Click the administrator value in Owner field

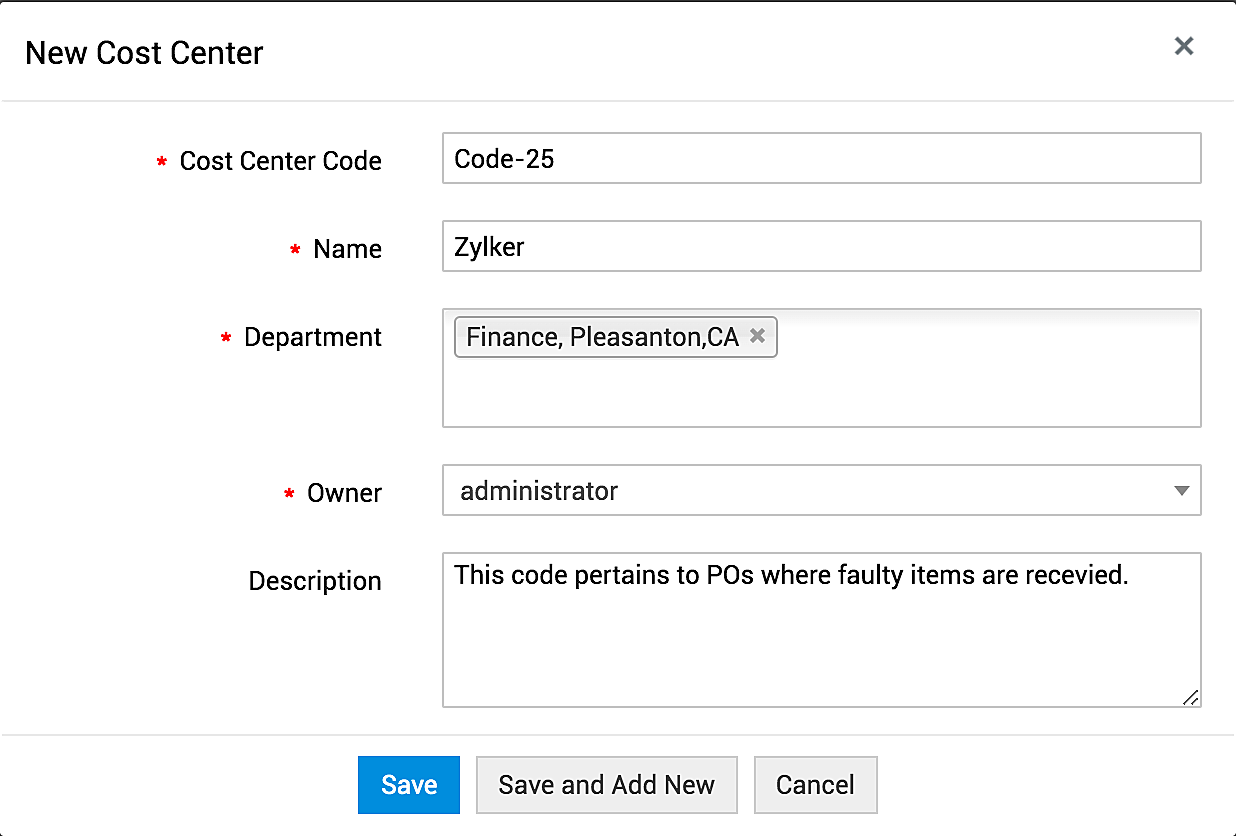539,491
